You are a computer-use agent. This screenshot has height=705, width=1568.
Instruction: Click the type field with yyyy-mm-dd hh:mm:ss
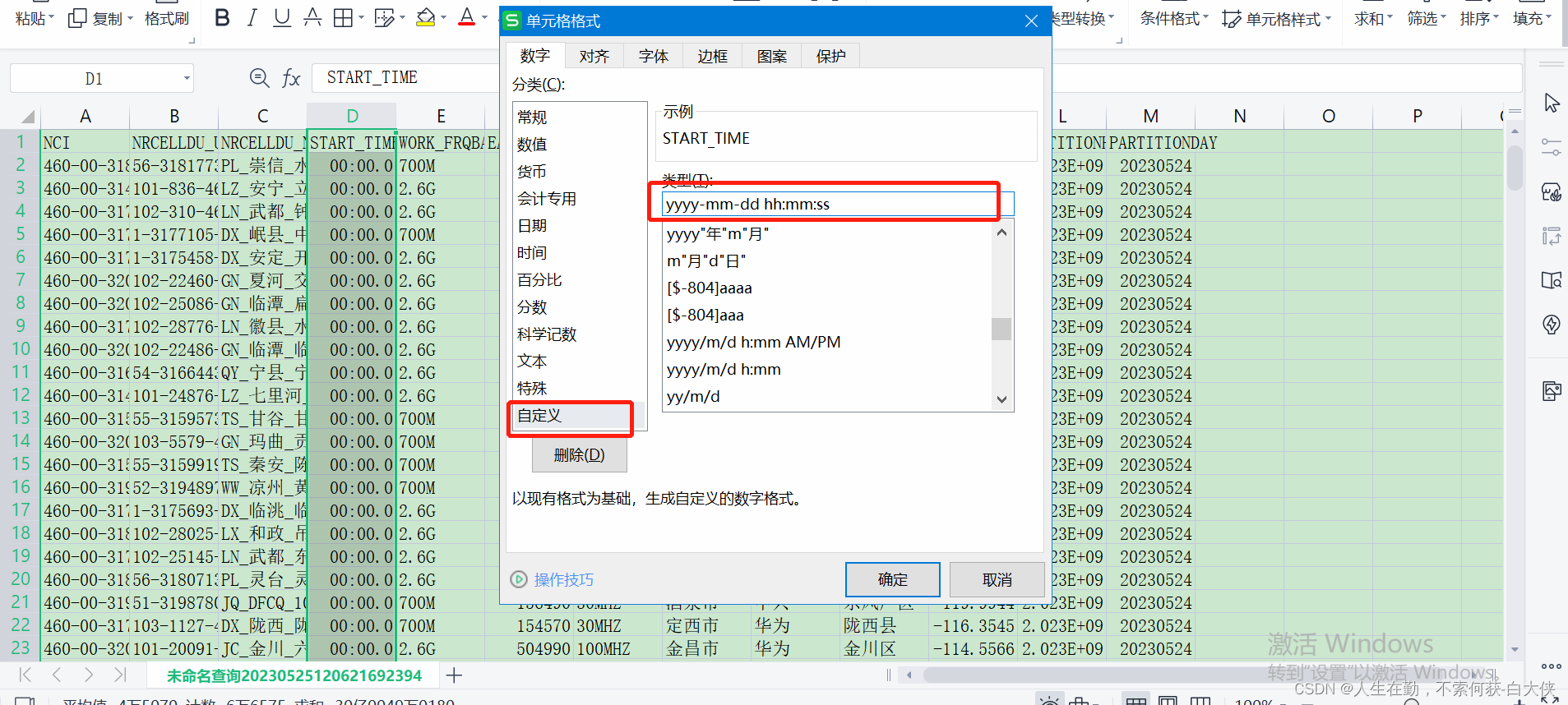pyautogui.click(x=838, y=205)
